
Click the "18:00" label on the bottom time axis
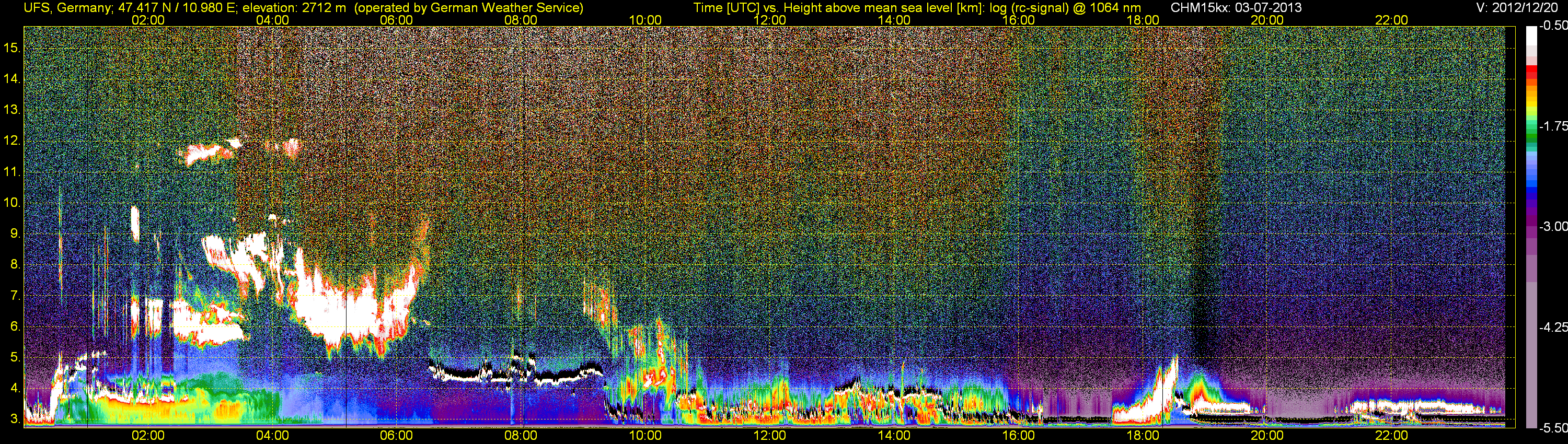pos(1143,436)
